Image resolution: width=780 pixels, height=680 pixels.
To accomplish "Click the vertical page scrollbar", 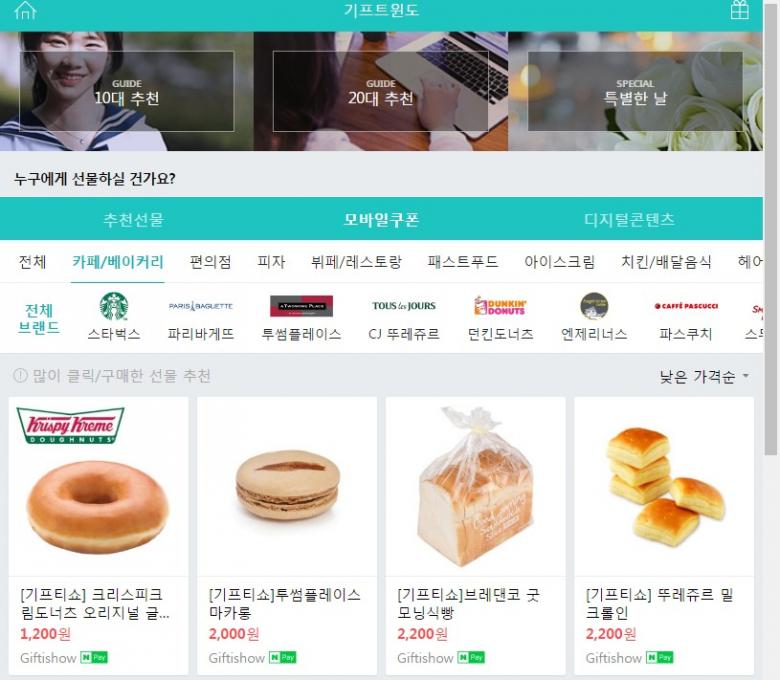I will (771, 229).
